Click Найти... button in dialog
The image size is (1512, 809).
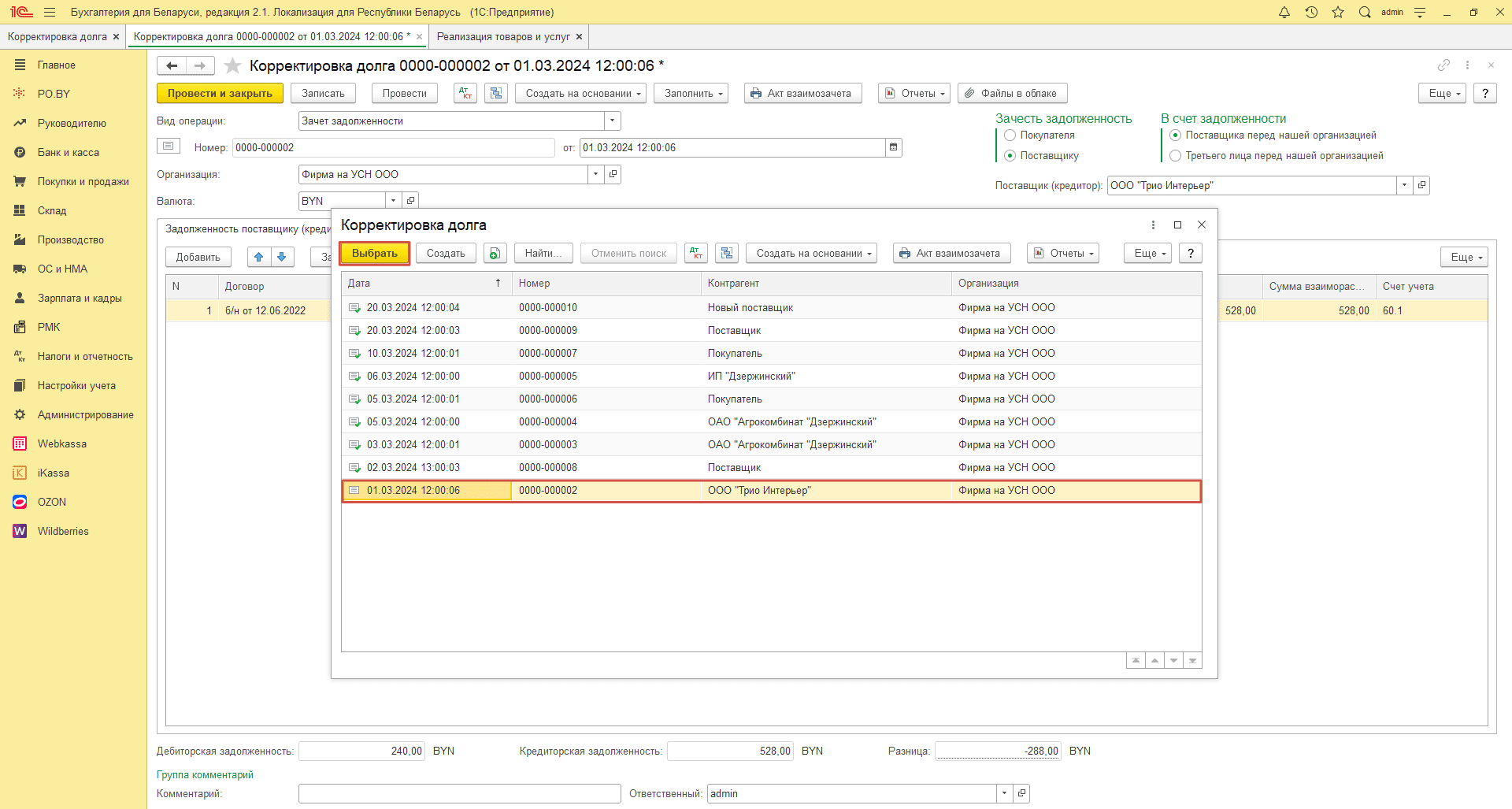coord(543,253)
